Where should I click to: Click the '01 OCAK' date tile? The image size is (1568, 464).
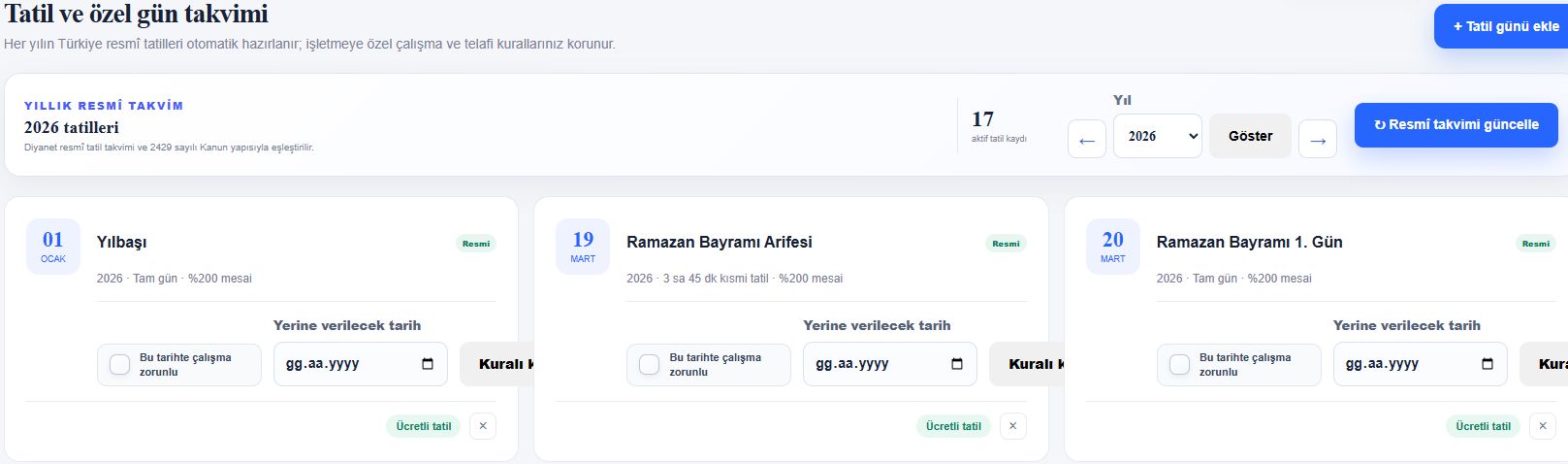53,247
